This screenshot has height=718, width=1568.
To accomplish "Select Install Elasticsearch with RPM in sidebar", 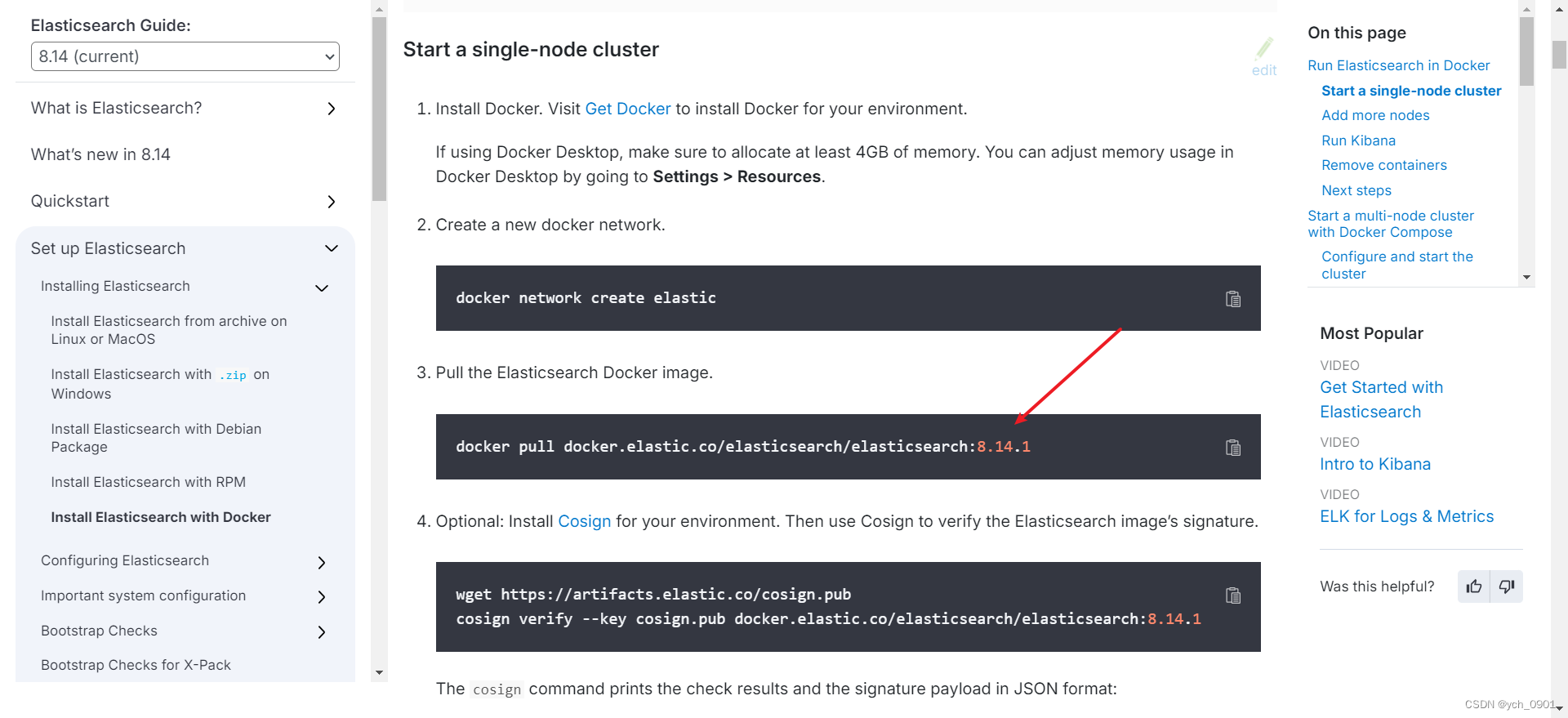I will click(149, 482).
